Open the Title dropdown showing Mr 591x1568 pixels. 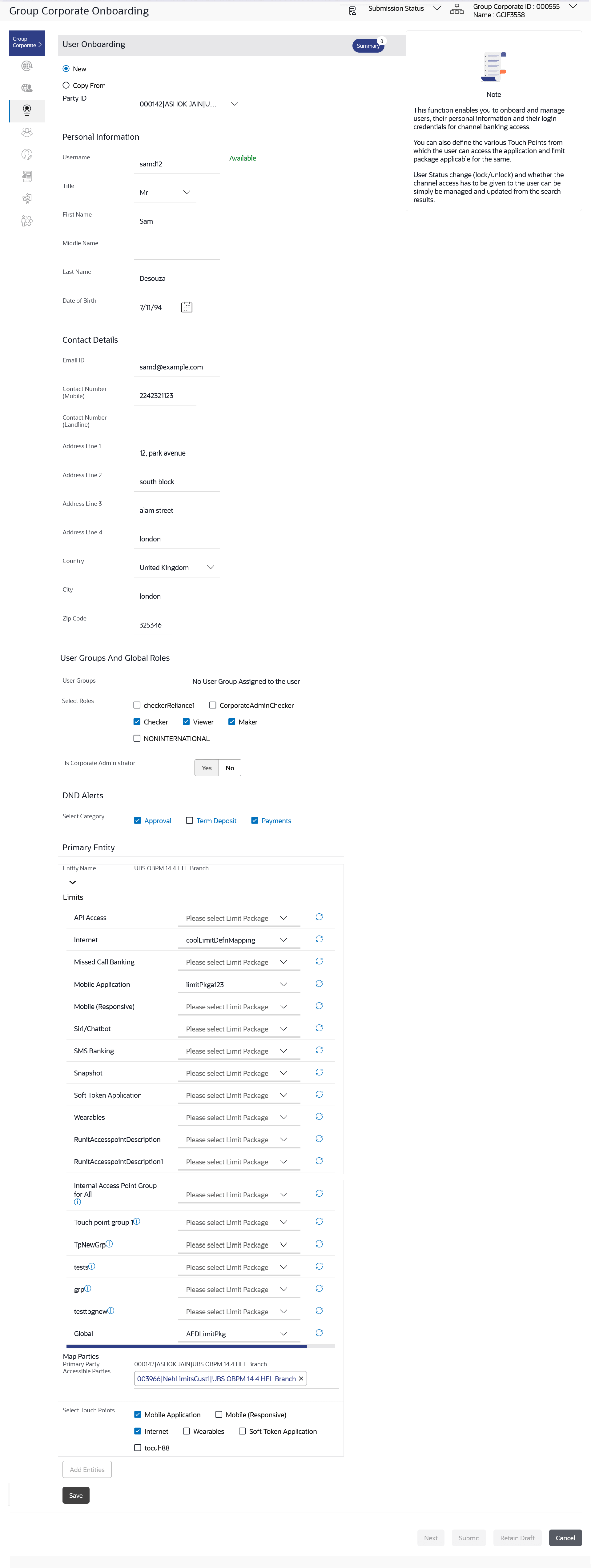click(187, 192)
